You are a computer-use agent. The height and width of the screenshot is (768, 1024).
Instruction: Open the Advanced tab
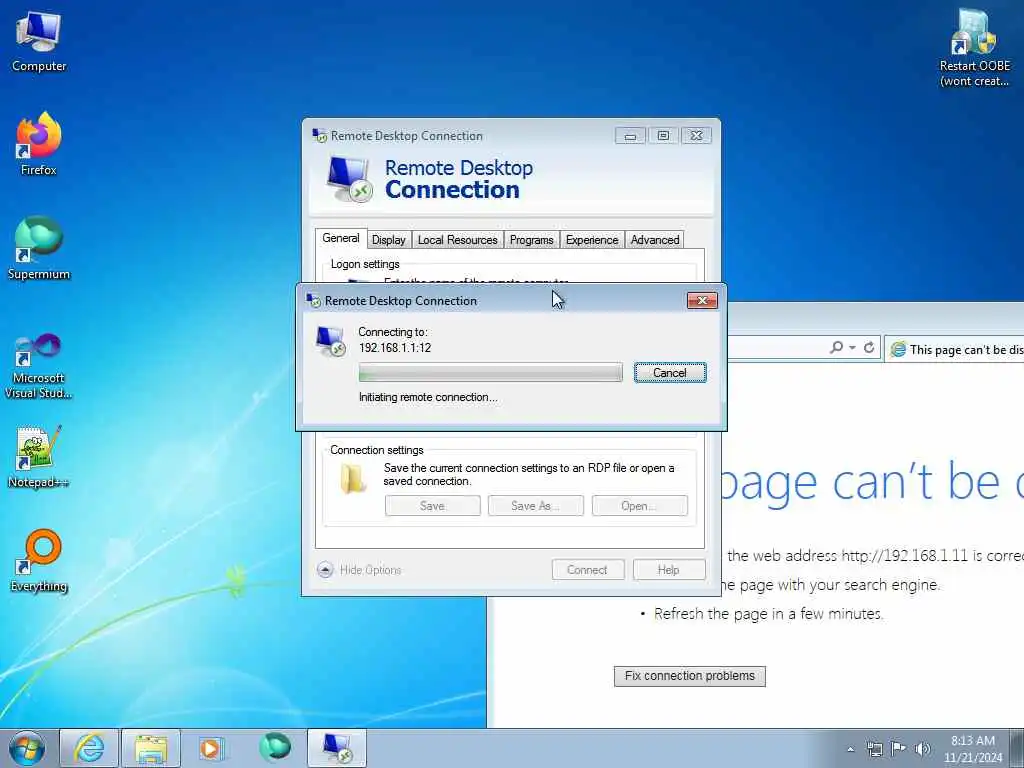point(655,240)
